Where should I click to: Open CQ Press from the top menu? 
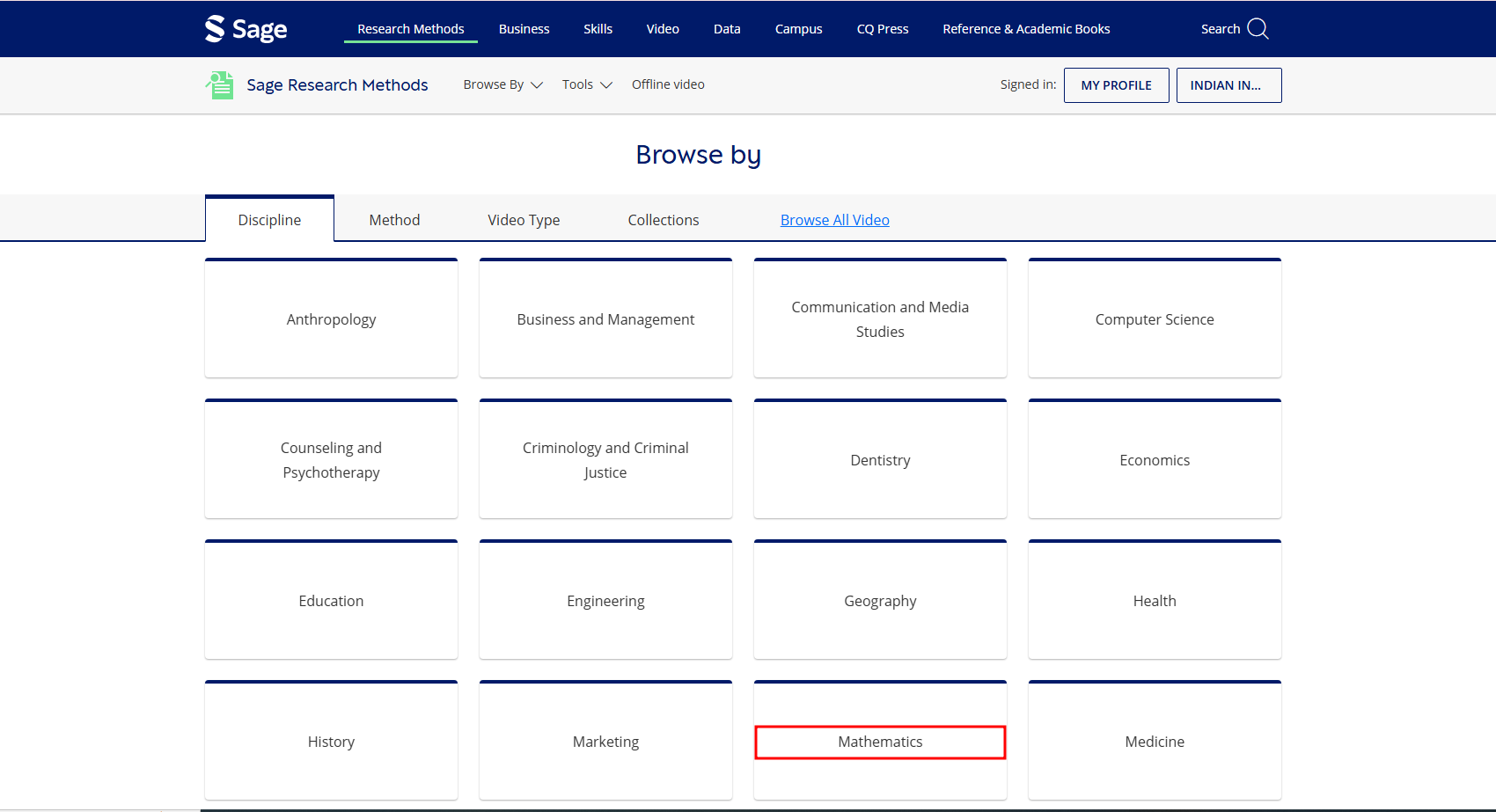click(882, 29)
